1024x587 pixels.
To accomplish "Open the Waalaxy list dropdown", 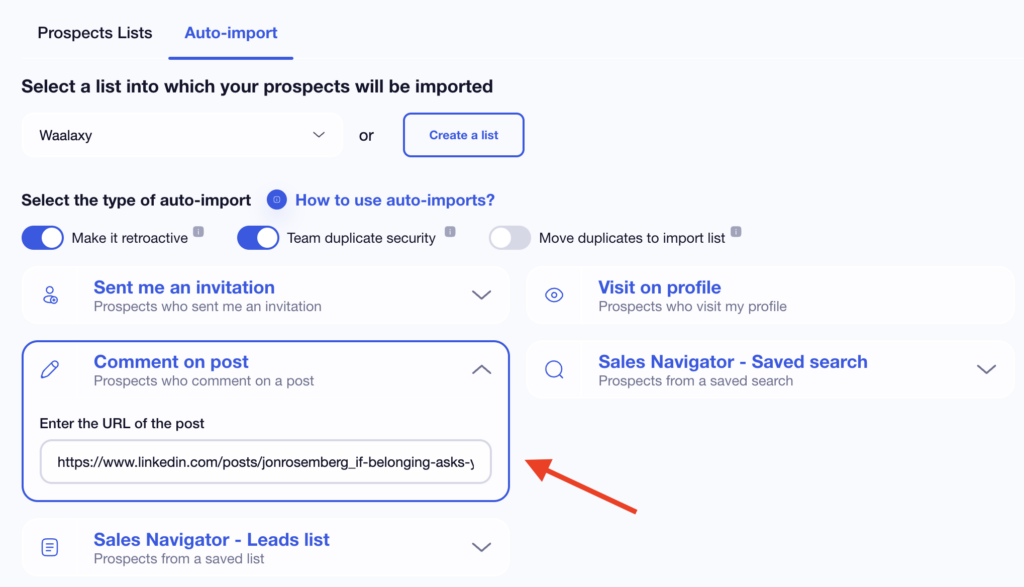I will (x=182, y=135).
